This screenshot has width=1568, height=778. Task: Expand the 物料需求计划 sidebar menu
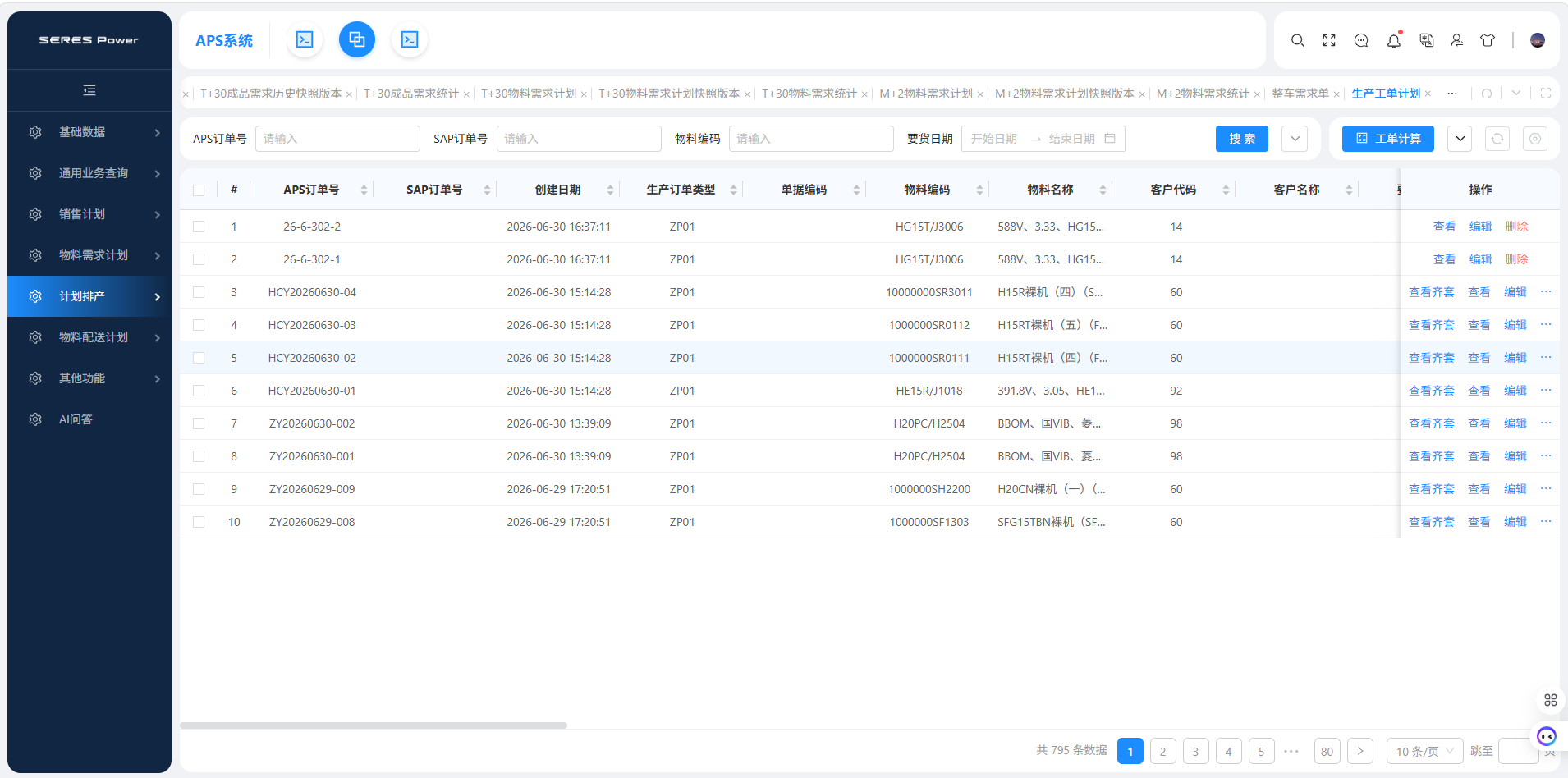89,255
